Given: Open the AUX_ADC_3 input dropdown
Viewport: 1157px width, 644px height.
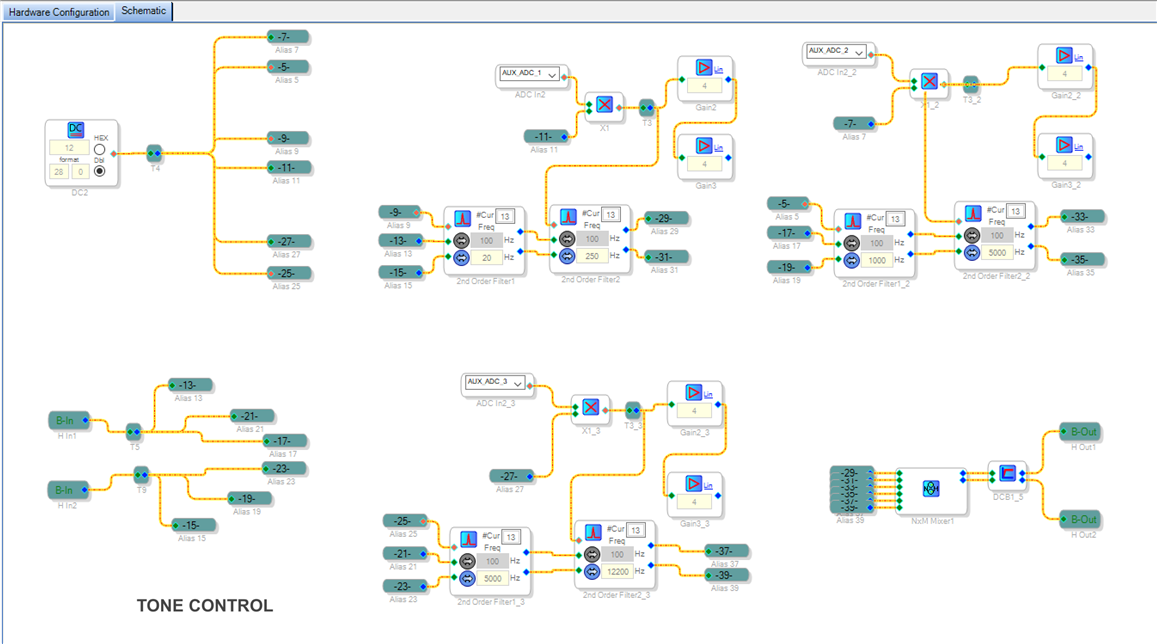Looking at the screenshot, I should tap(494, 382).
